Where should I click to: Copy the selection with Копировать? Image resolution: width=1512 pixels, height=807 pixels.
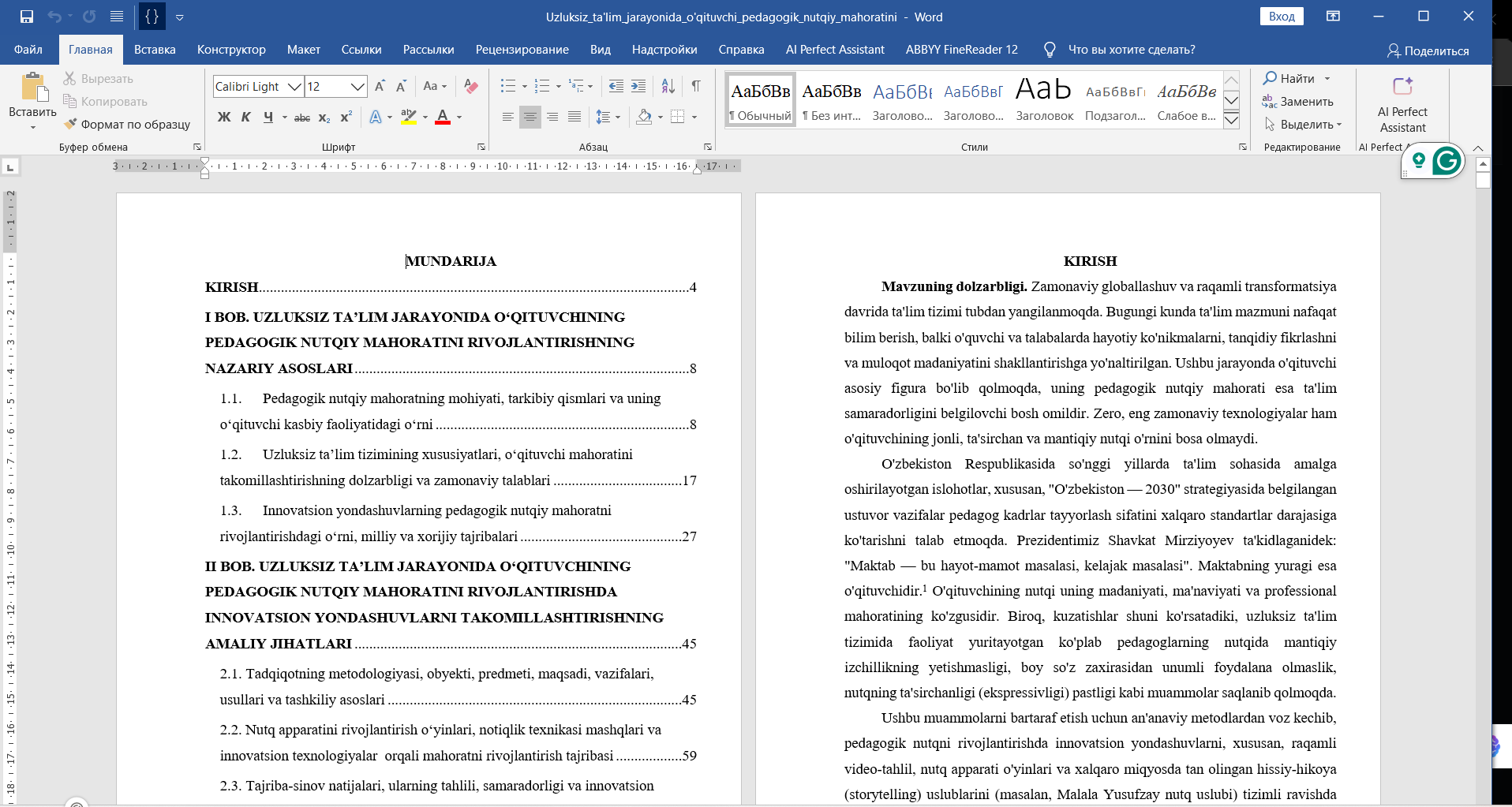pos(106,101)
